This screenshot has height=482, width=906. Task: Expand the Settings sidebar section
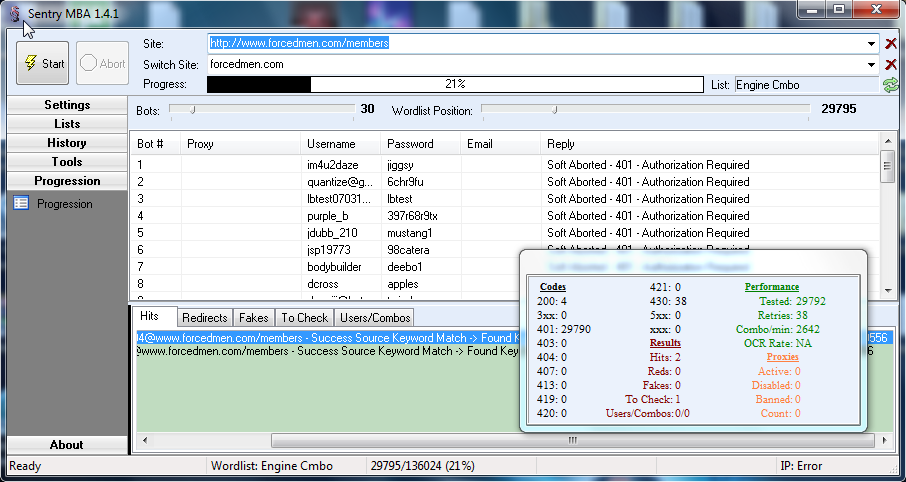pos(67,105)
